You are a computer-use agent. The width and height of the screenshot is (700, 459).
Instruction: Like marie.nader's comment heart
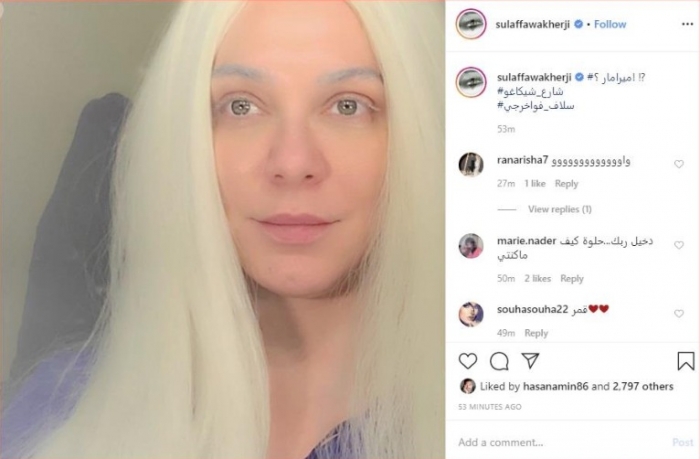click(679, 245)
